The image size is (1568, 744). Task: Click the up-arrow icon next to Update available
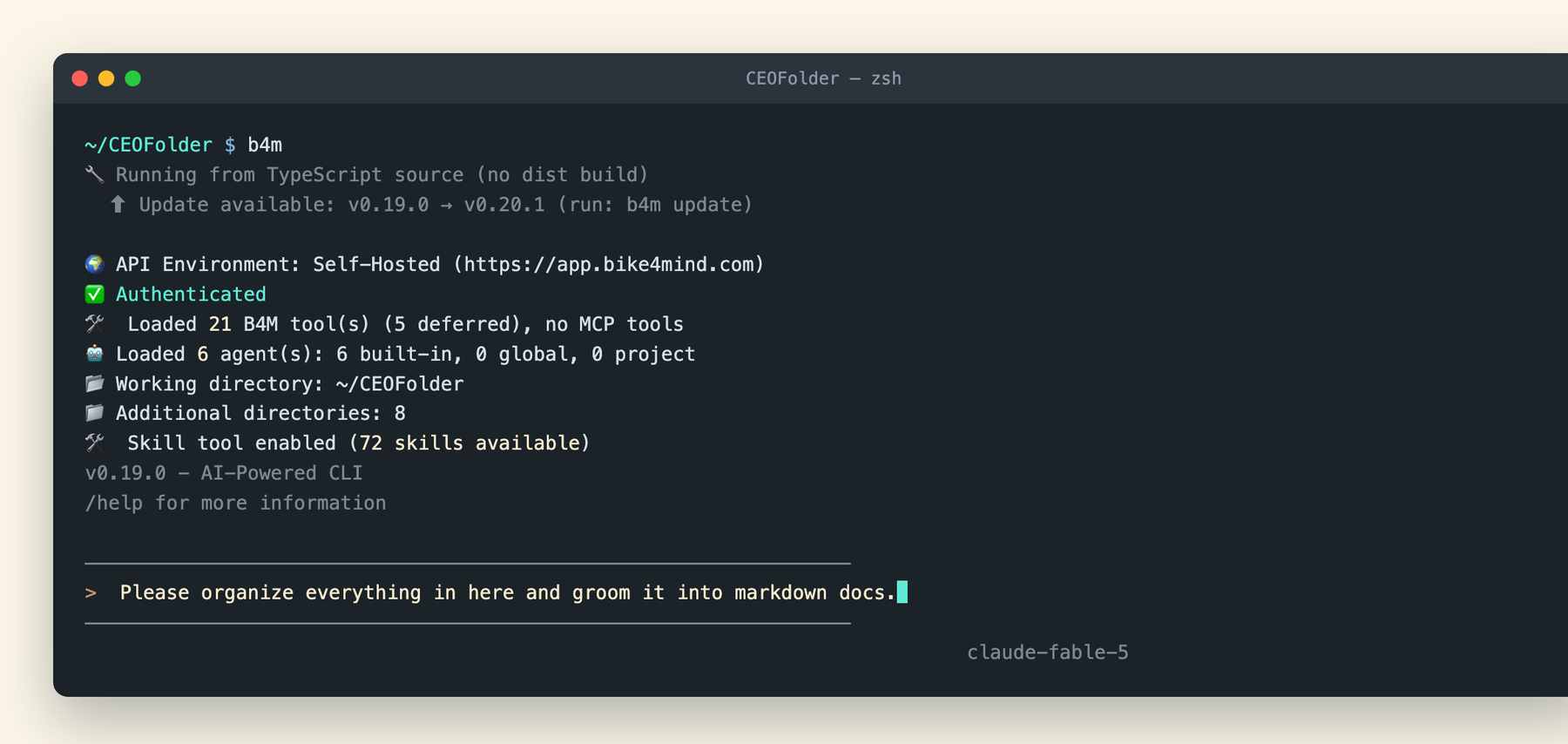(118, 204)
